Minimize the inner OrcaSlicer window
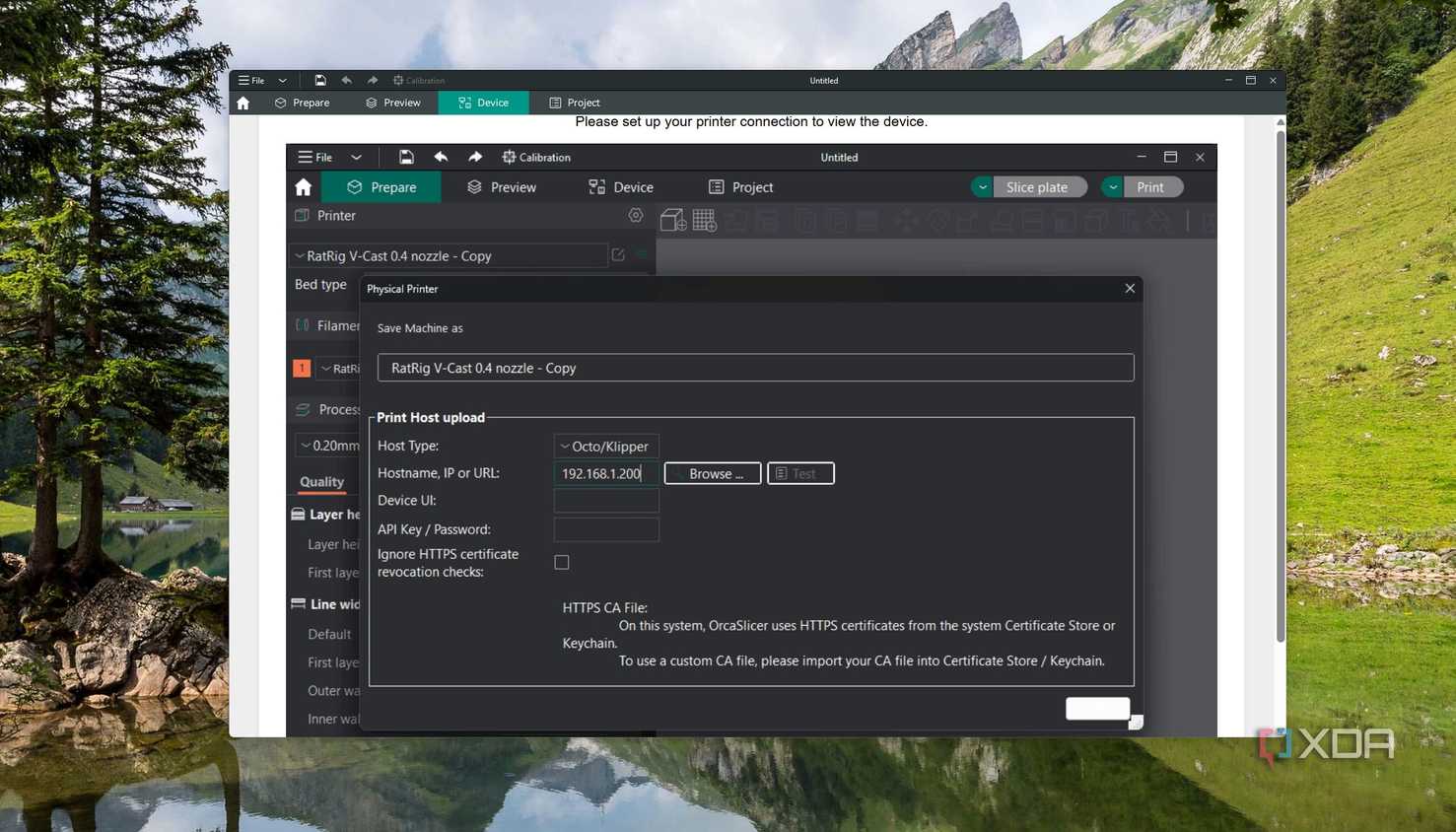The width and height of the screenshot is (1456, 832). (x=1142, y=157)
